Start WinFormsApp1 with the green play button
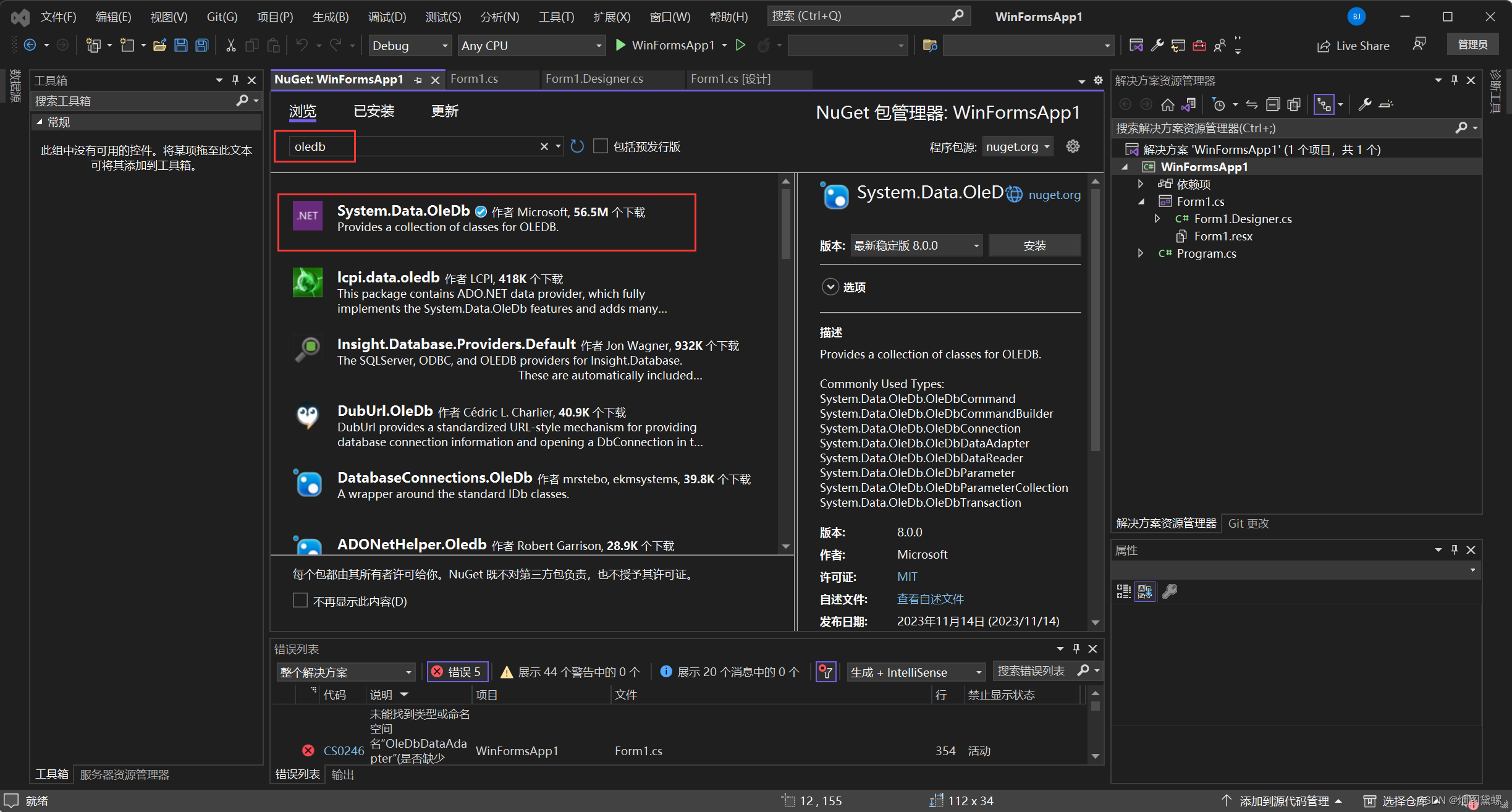This screenshot has height=812, width=1512. click(x=620, y=45)
